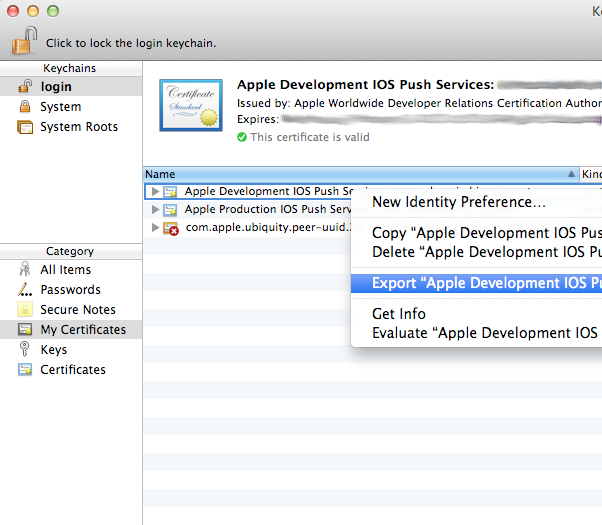Select the System keychain

[x=71, y=106]
